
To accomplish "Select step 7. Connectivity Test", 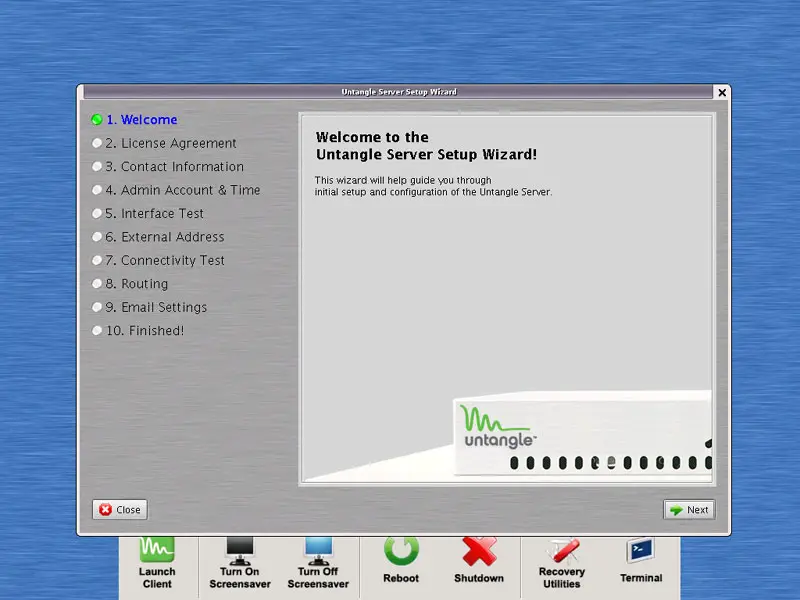I will [x=158, y=261].
